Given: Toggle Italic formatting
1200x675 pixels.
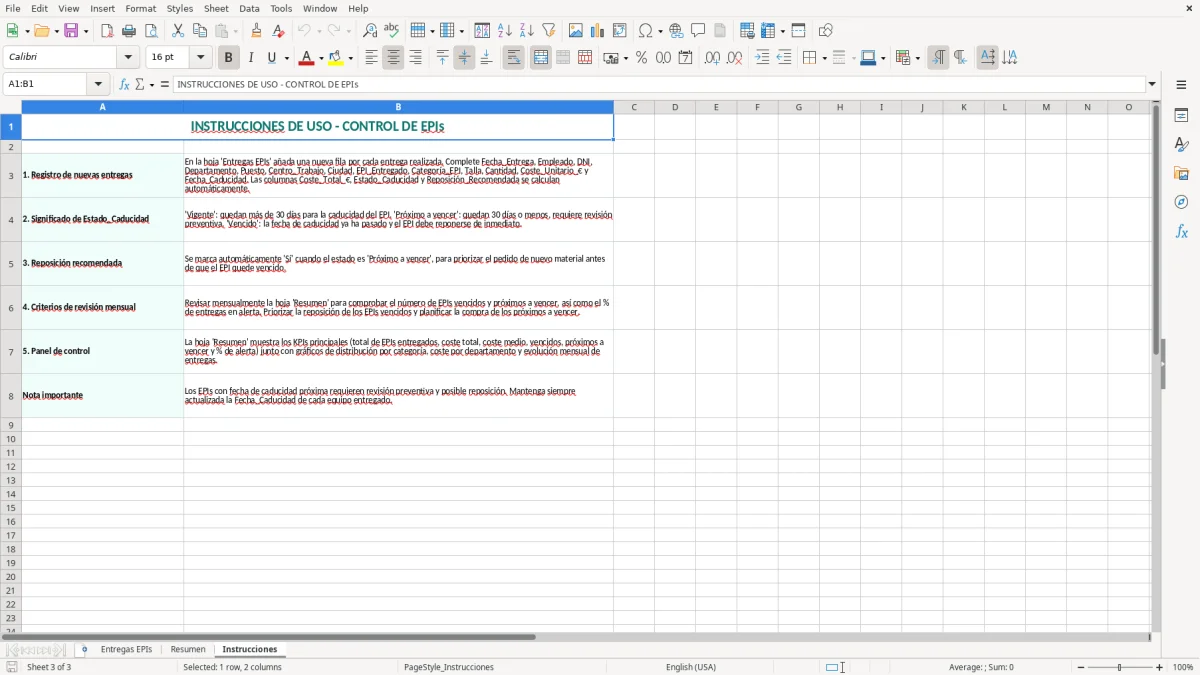Looking at the screenshot, I should pos(251,58).
